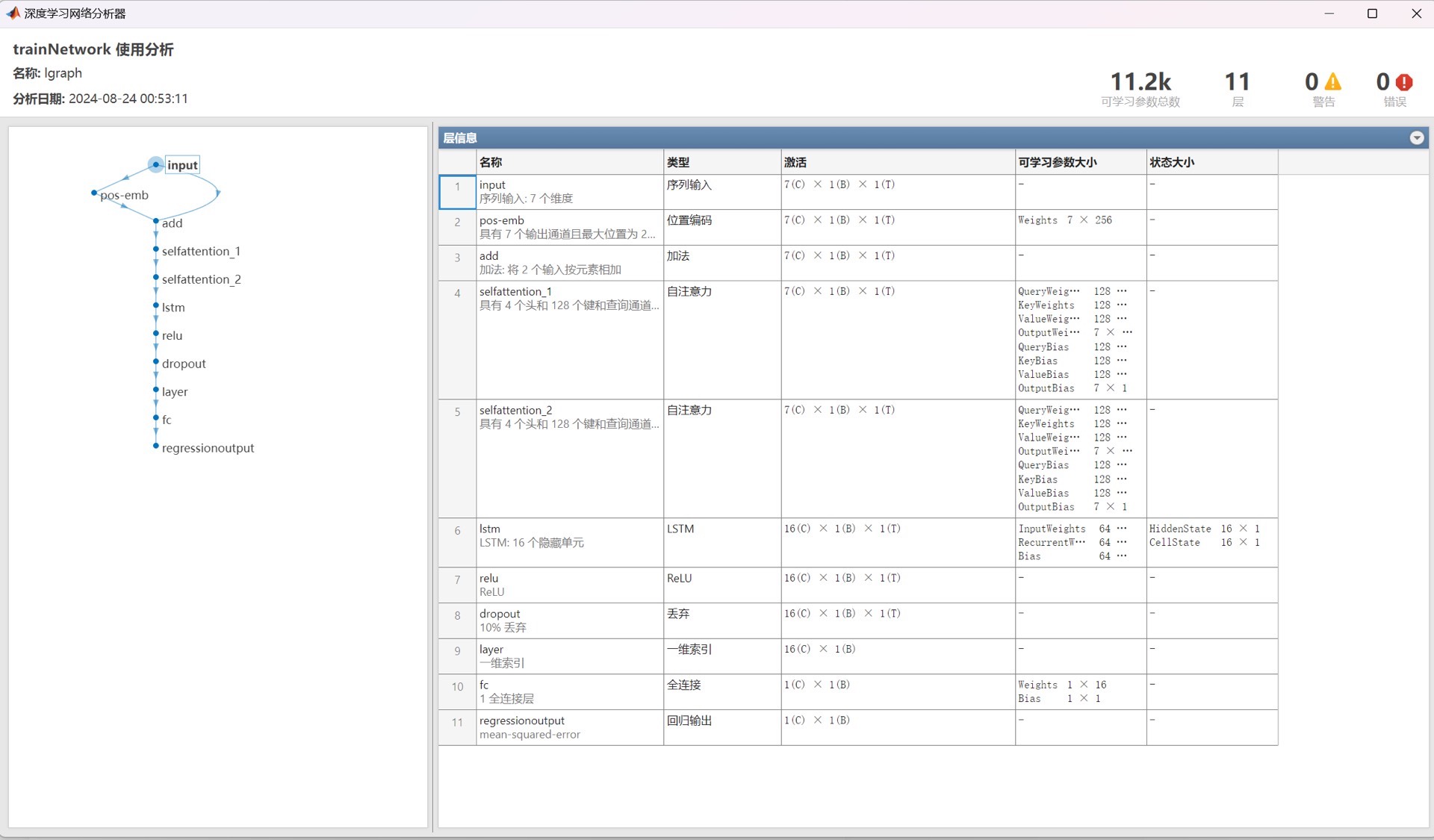Click the red error exclamation icon
1434x840 pixels.
1404,82
